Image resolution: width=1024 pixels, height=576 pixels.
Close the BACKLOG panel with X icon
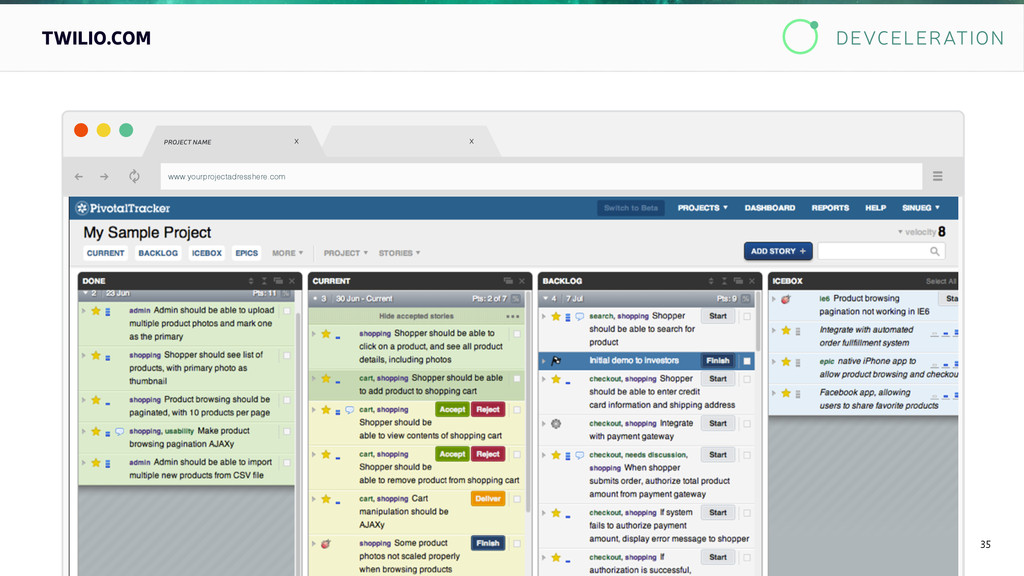tap(752, 281)
